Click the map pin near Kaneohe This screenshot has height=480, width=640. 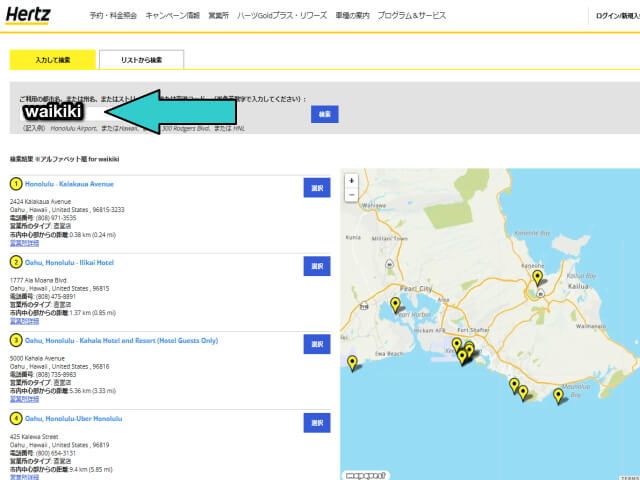point(537,277)
